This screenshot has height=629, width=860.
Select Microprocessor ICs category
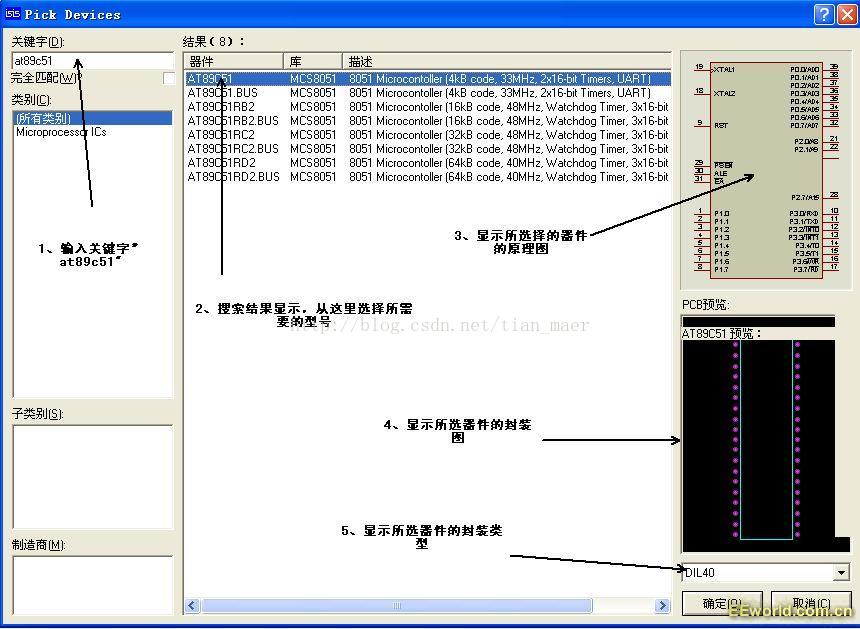(x=61, y=132)
